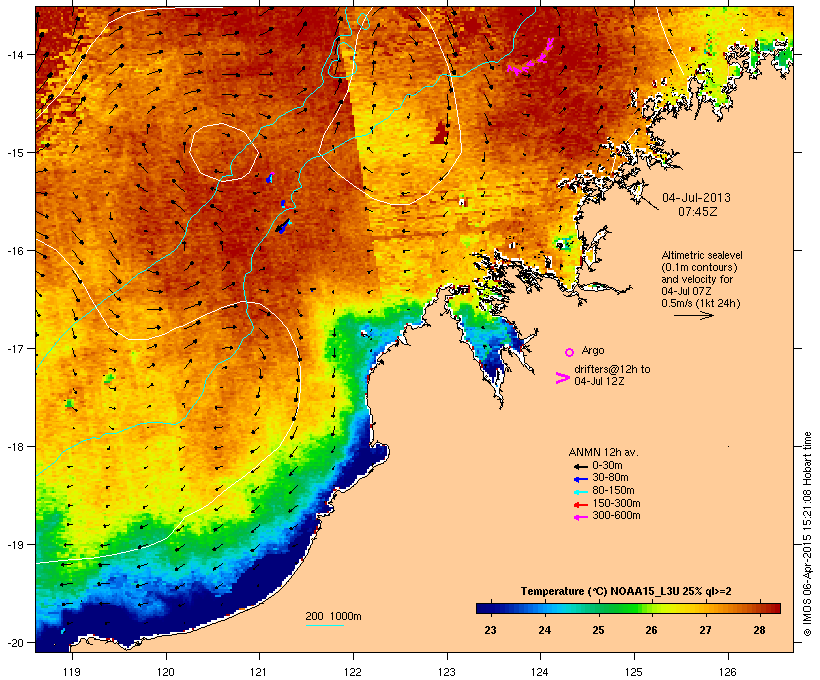Click the longitude axis label 120
The width and height of the screenshot is (820, 680).
(x=166, y=672)
